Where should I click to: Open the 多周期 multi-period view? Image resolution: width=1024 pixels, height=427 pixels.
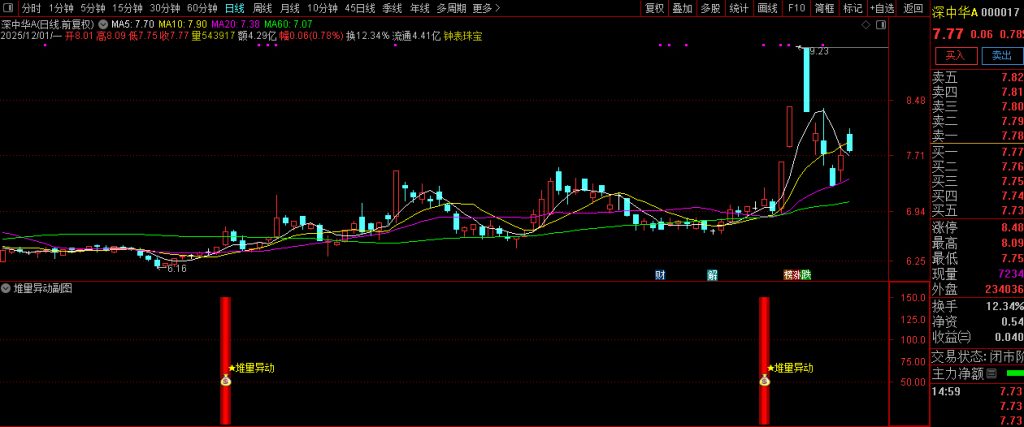[452, 8]
